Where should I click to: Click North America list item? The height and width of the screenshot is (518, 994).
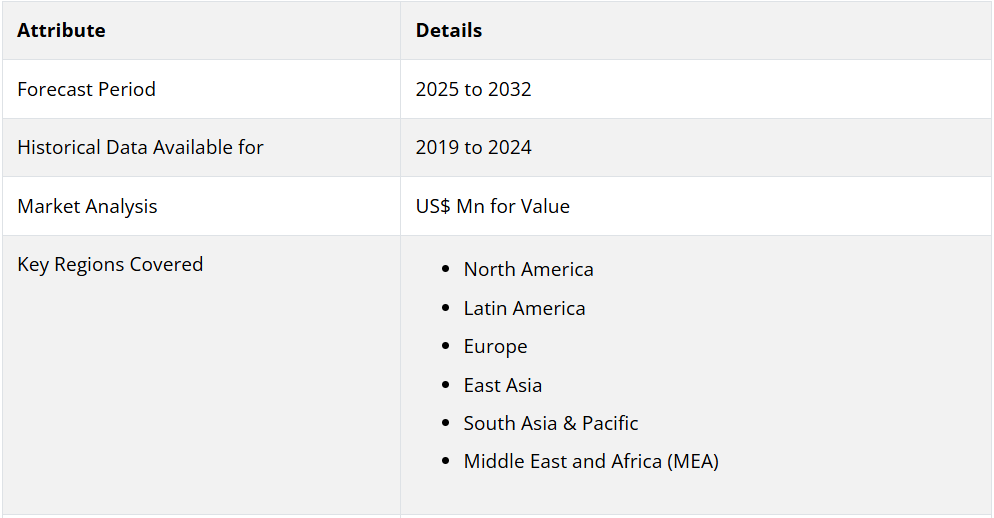(x=528, y=269)
